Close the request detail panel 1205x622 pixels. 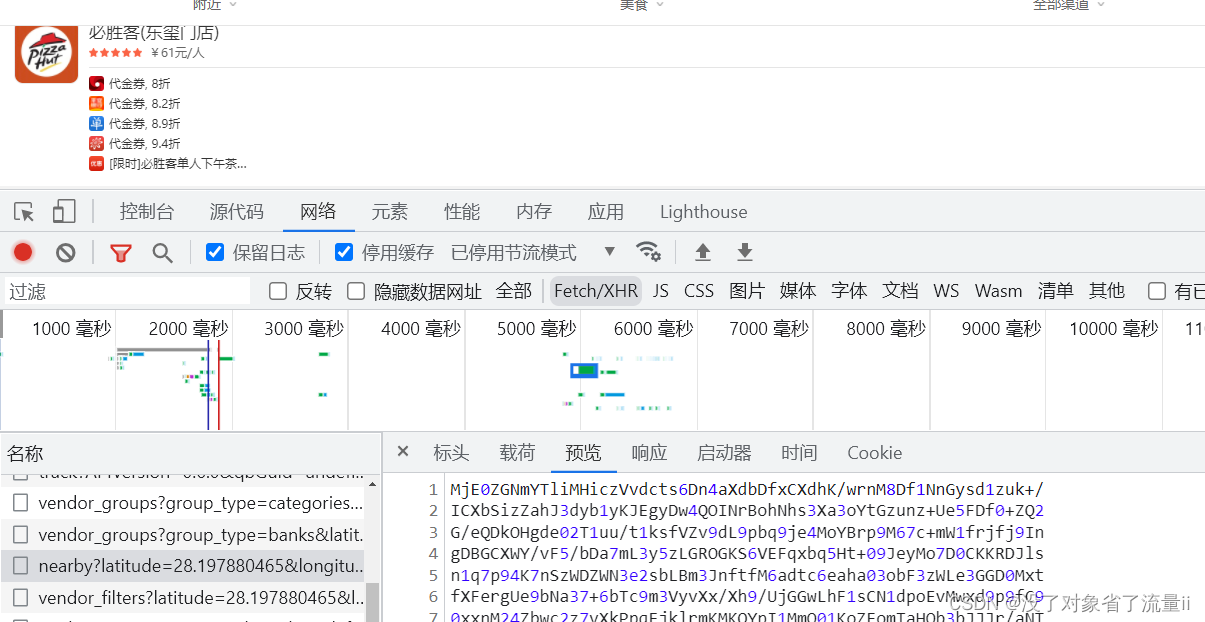click(403, 452)
